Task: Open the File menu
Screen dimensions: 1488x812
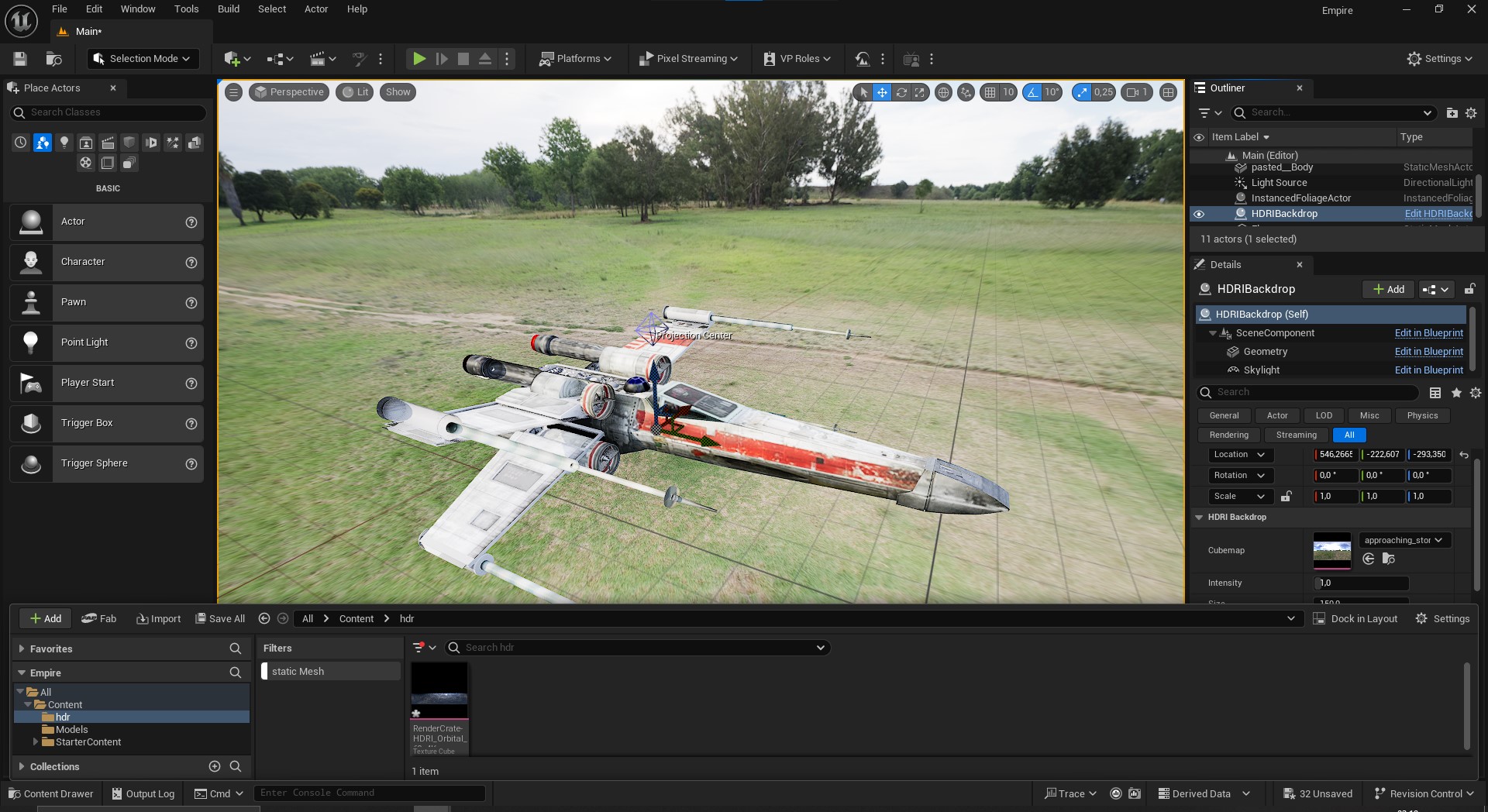Action: coord(60,9)
